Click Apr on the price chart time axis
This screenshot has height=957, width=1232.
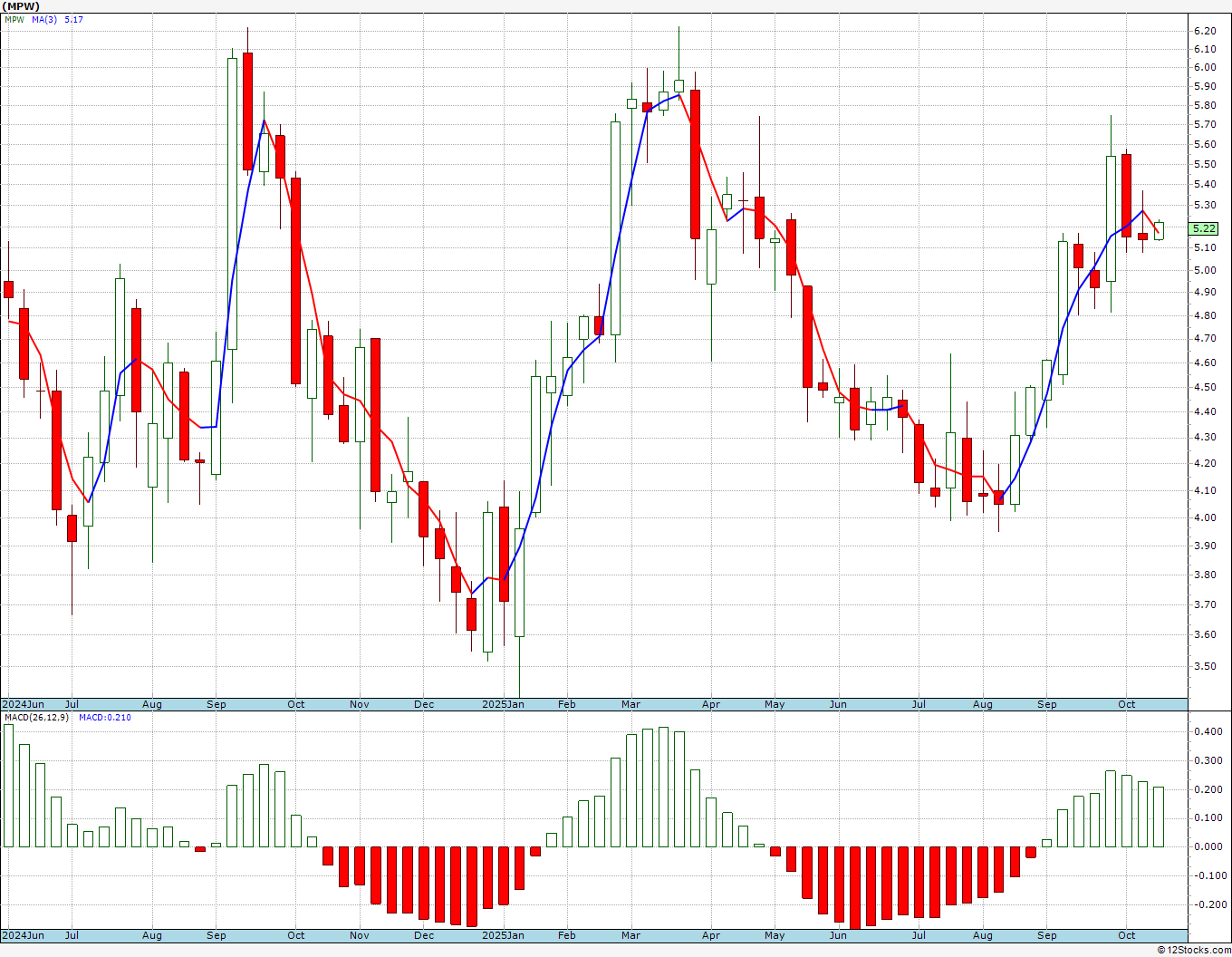tap(711, 704)
